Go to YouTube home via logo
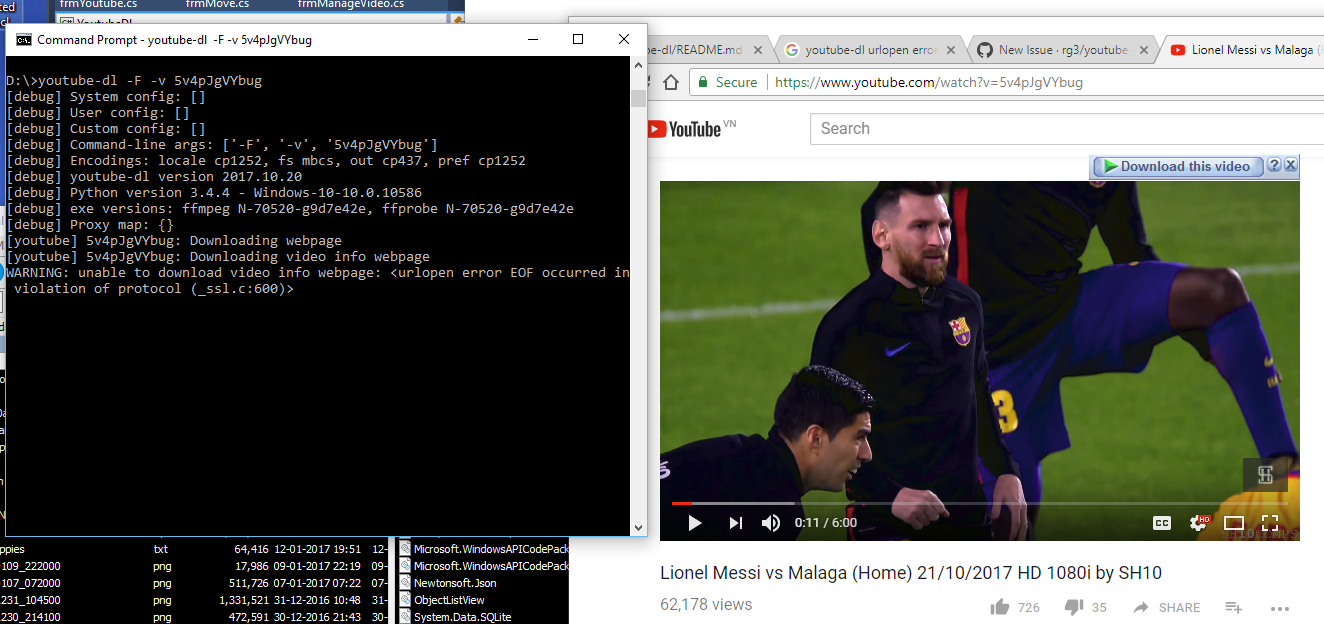Viewport: 1324px width, 624px height. (x=691, y=128)
